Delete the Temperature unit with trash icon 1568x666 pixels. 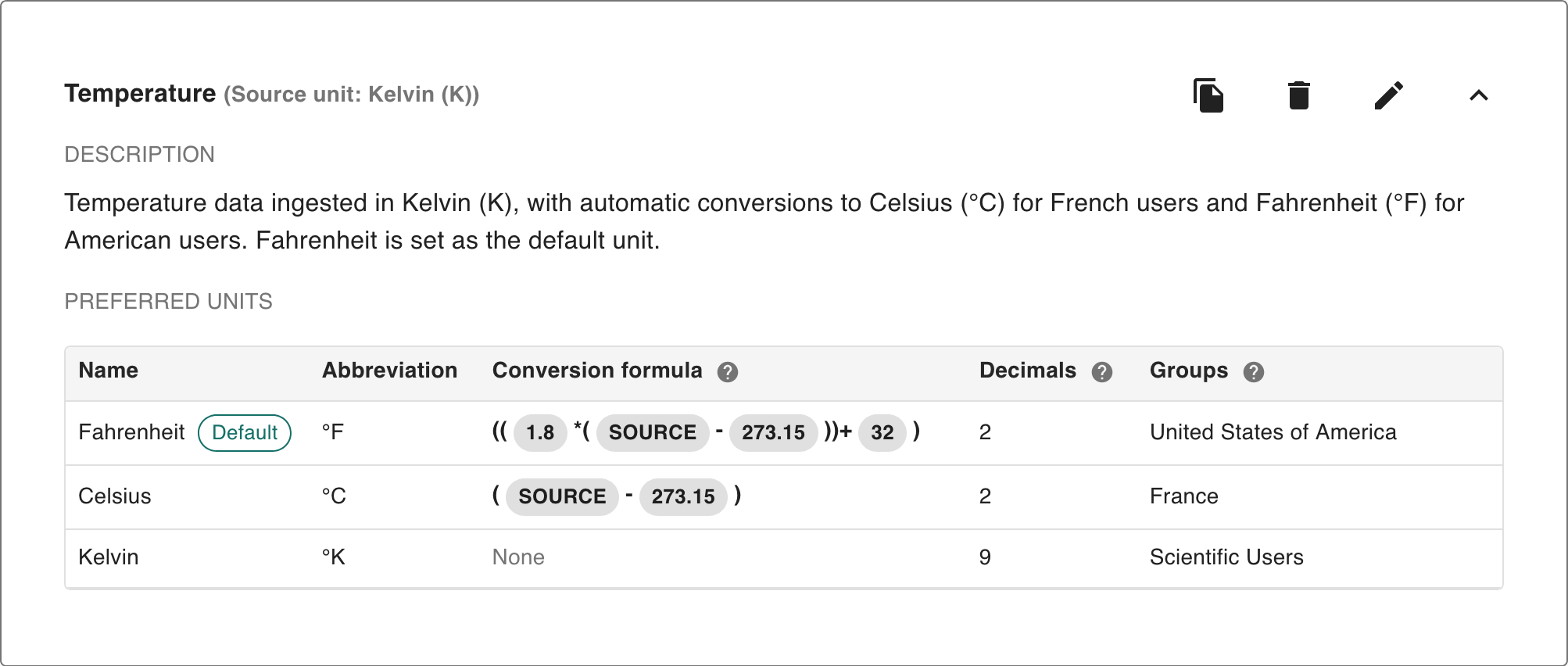(x=1298, y=95)
